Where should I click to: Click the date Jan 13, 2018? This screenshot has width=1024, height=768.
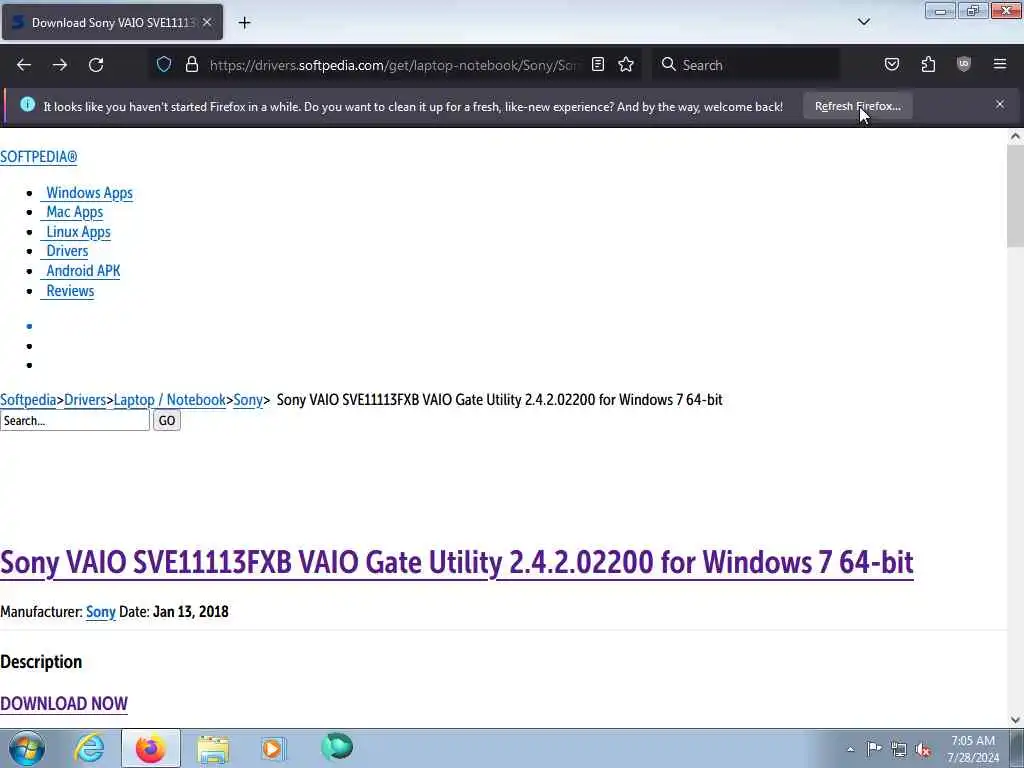(x=191, y=612)
